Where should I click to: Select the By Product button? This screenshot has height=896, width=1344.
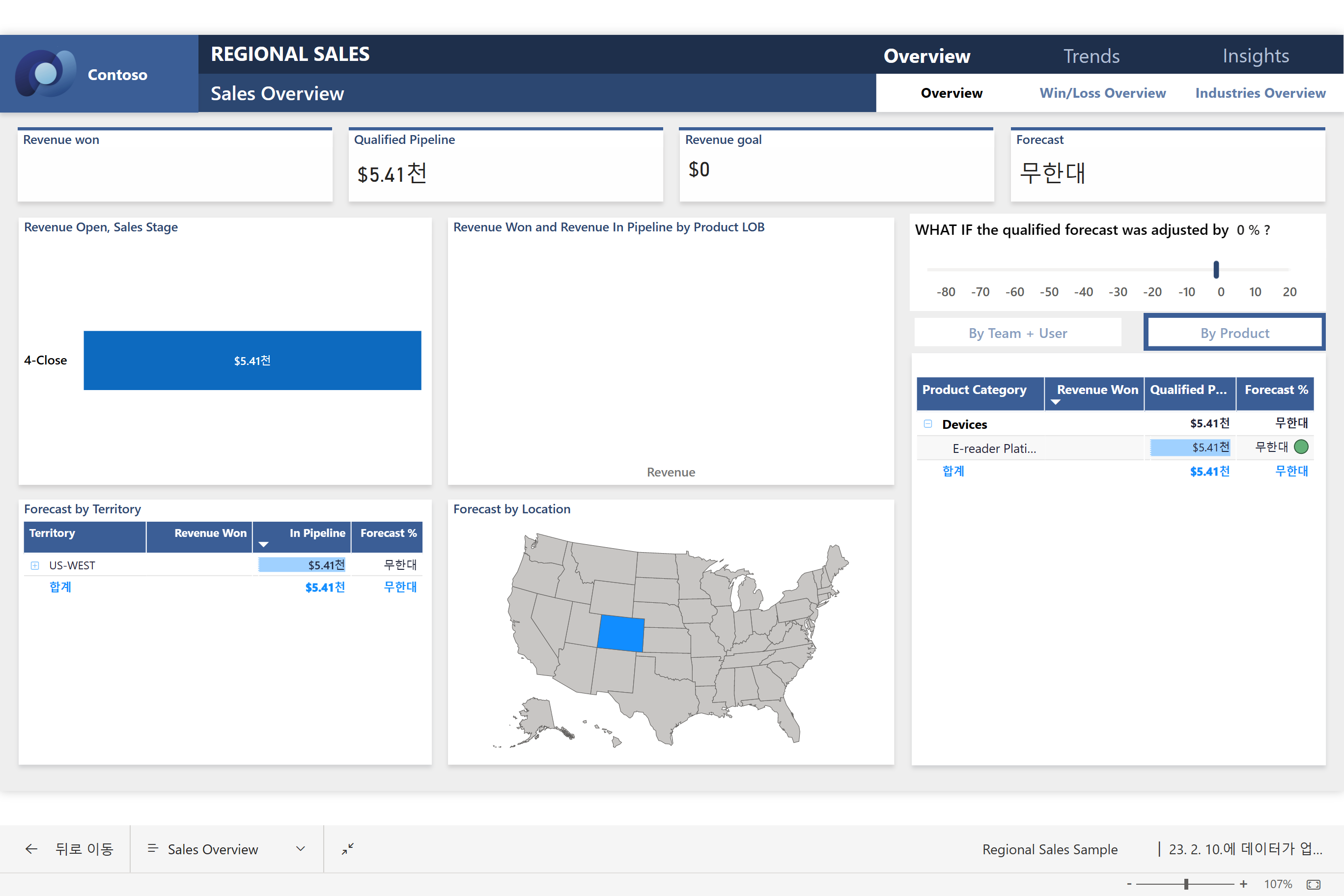pos(1234,333)
